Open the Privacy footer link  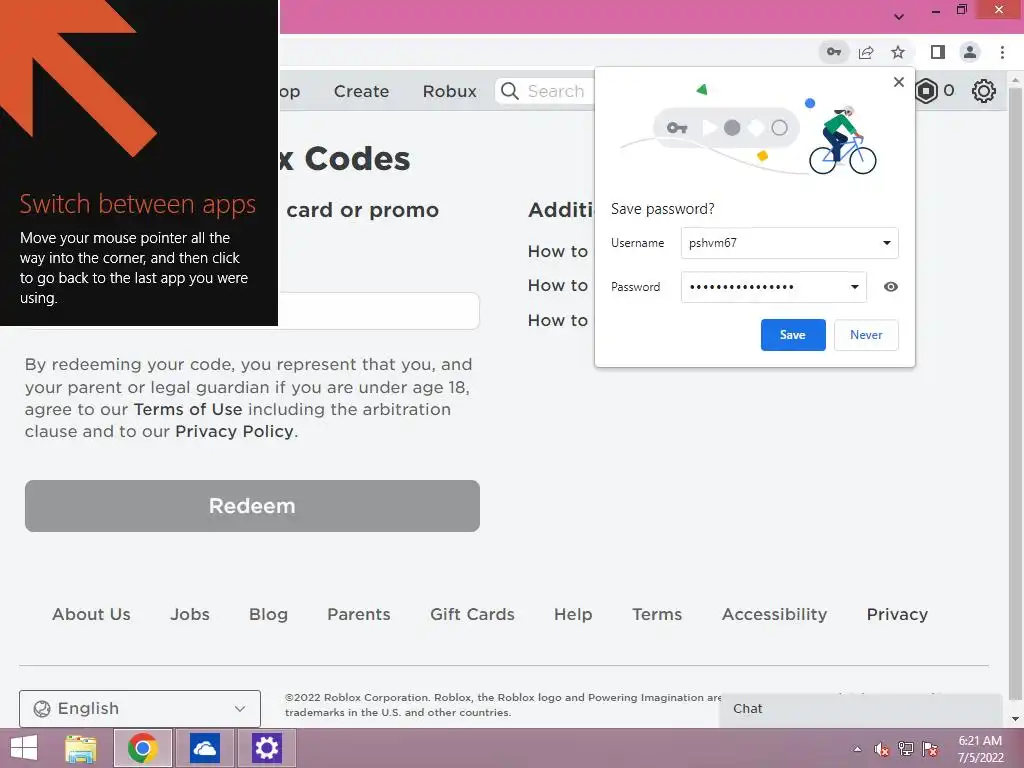(x=897, y=614)
